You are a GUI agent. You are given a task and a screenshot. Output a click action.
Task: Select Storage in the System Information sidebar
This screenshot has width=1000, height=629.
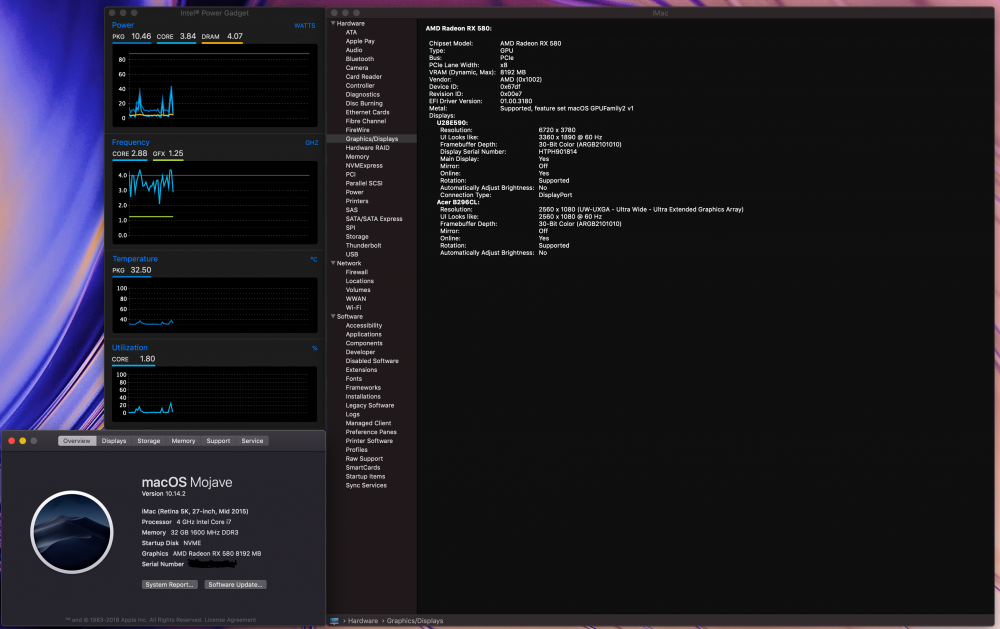coord(357,237)
